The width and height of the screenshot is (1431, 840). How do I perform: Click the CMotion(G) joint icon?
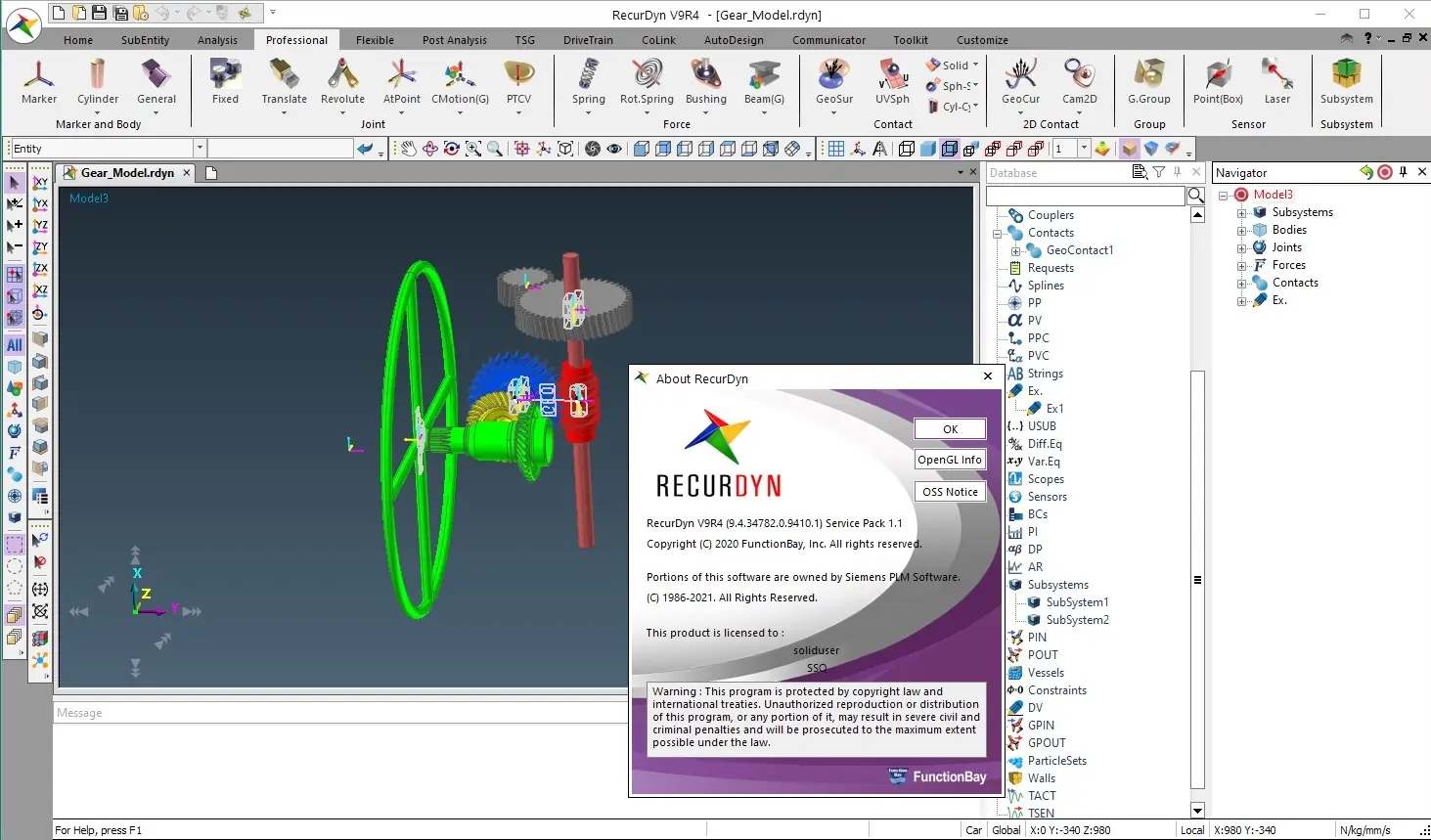click(x=460, y=81)
